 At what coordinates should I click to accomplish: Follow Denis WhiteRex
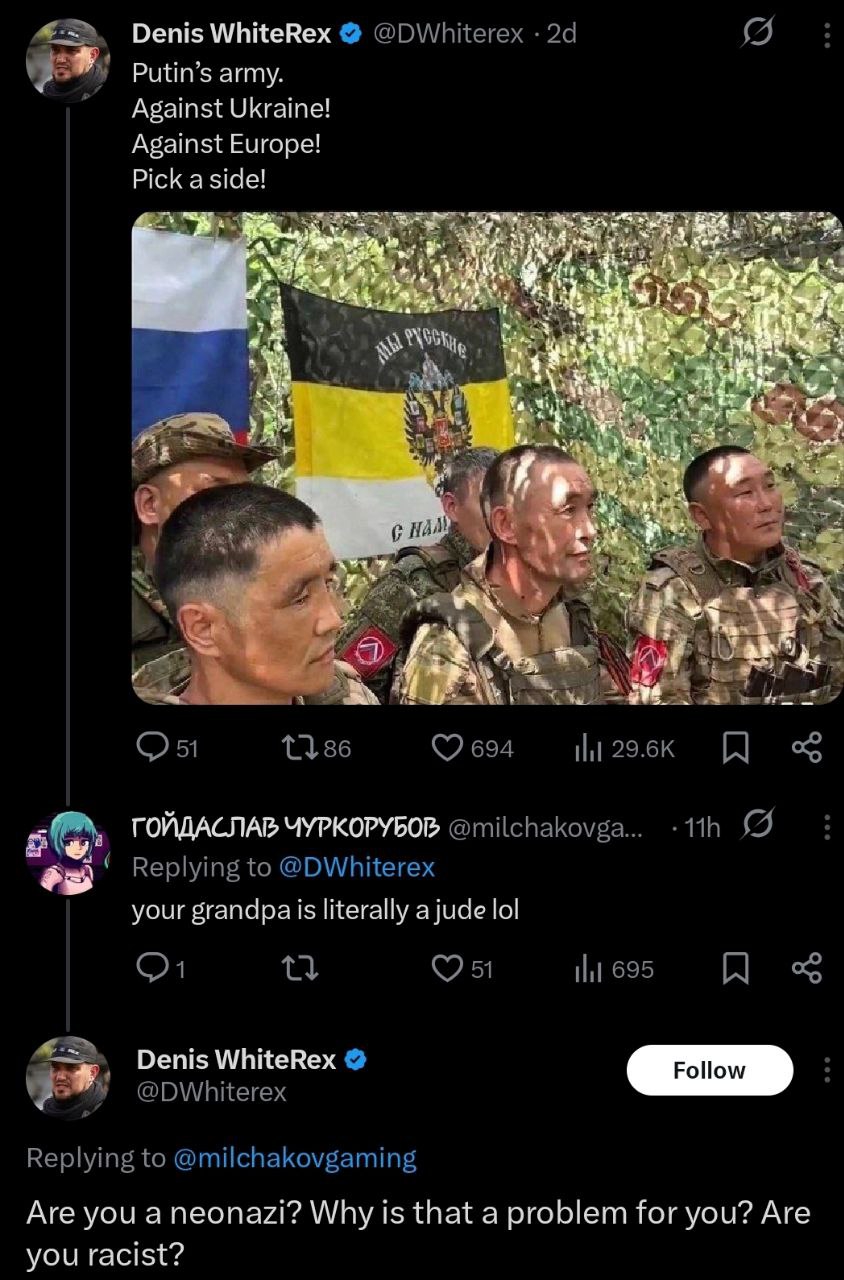[709, 1070]
